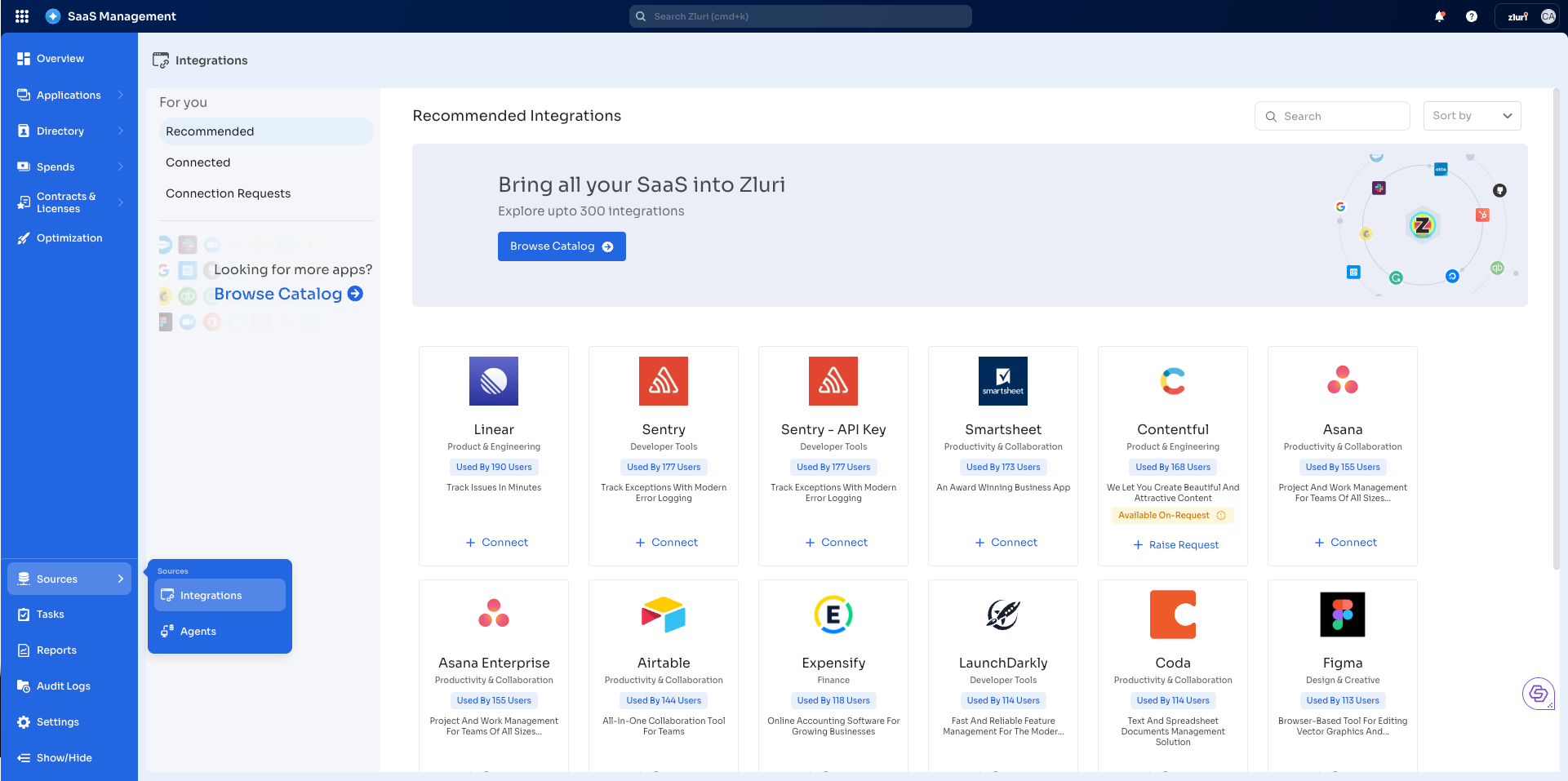Viewport: 1568px width, 781px height.
Task: Click the Sentry - API Key logo
Action: [x=833, y=381]
